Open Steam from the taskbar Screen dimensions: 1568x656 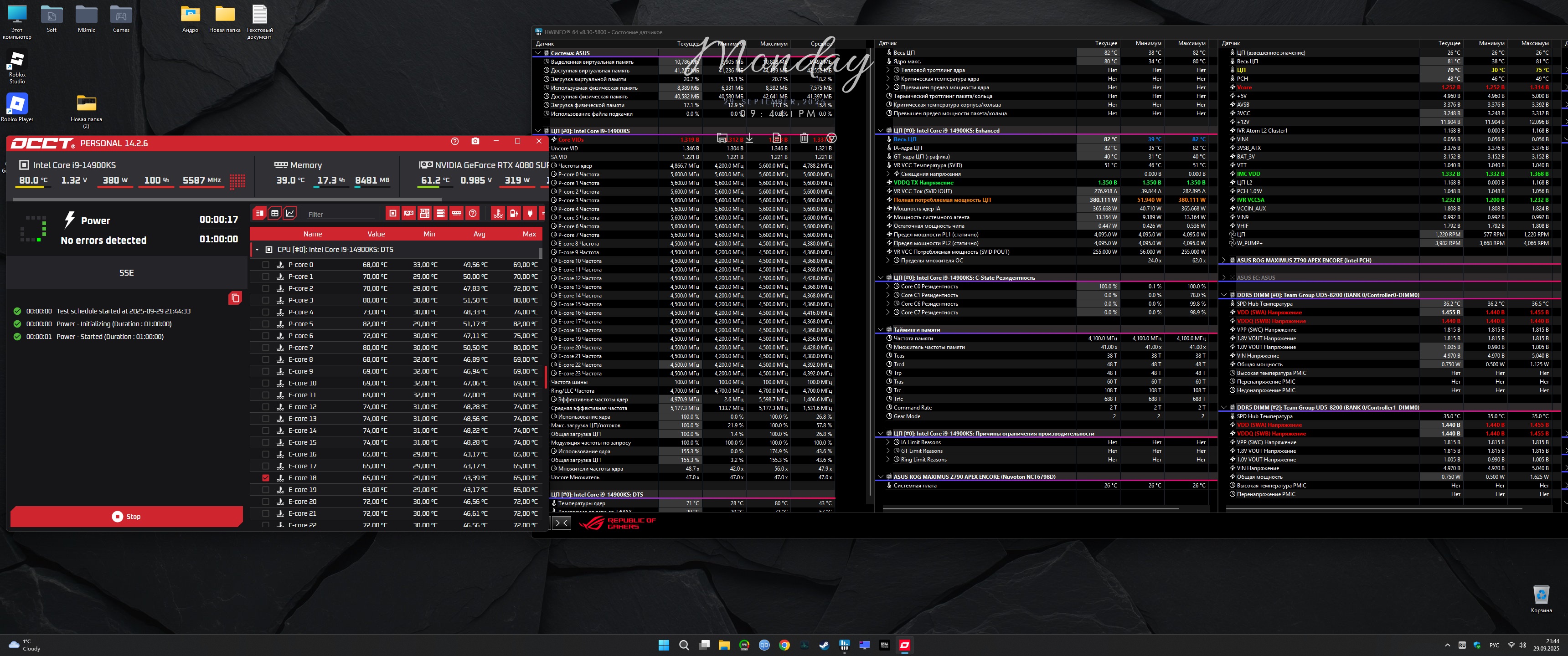coord(824,645)
